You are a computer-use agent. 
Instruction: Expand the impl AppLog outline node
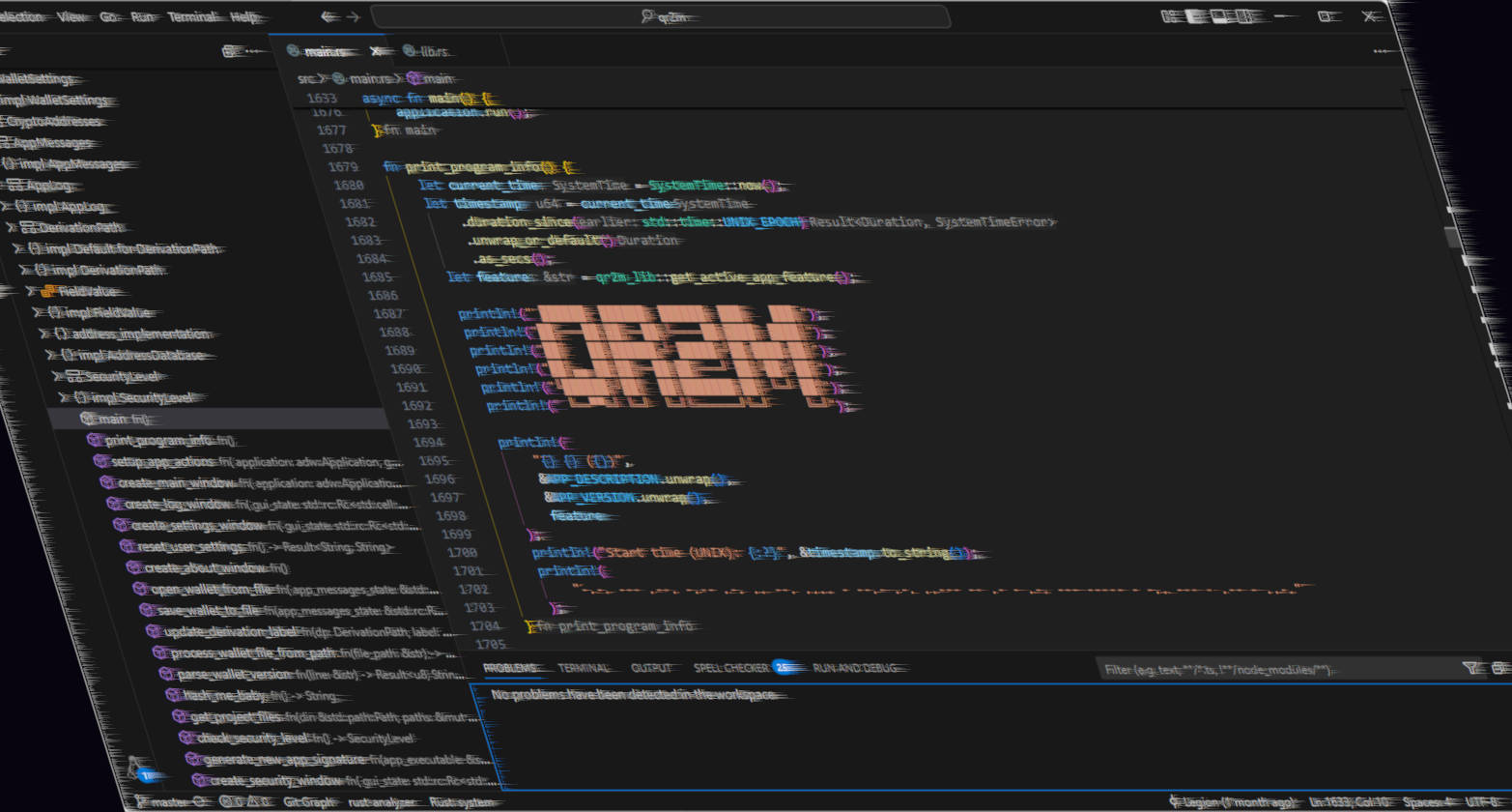pyautogui.click(x=5, y=207)
